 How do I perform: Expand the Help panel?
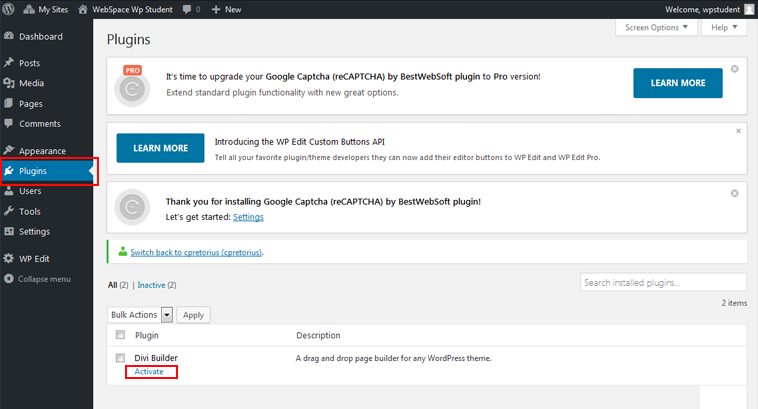click(x=724, y=28)
